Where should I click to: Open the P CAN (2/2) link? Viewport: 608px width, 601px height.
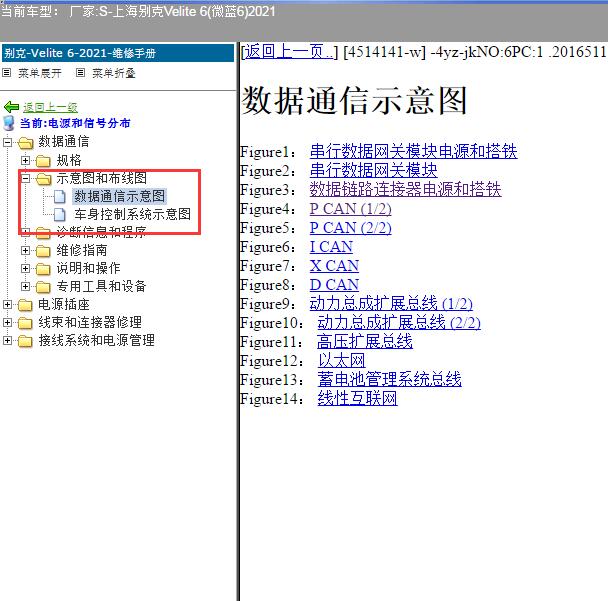click(351, 228)
